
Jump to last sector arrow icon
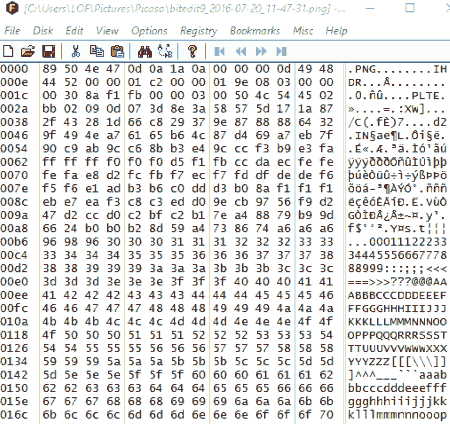coord(281,51)
